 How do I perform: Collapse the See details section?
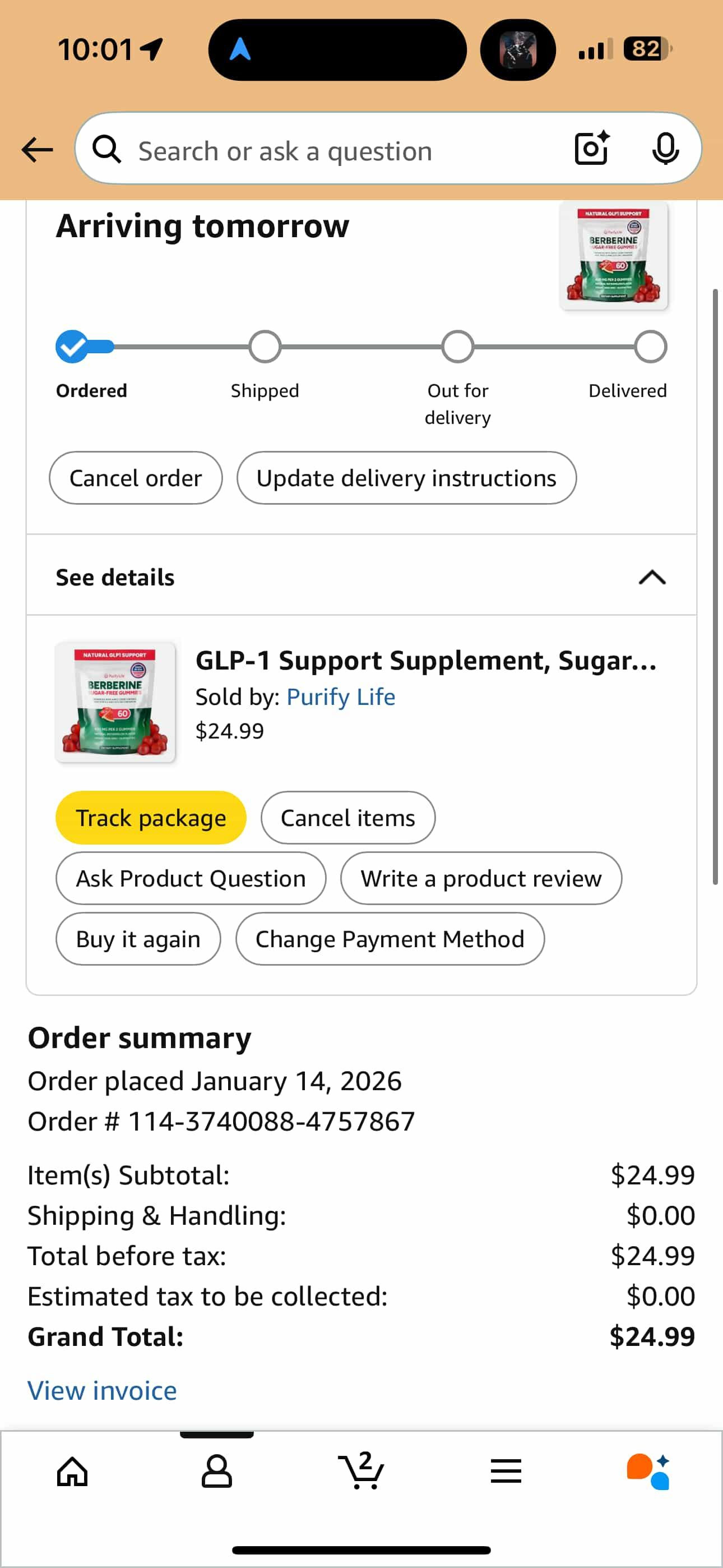click(652, 577)
